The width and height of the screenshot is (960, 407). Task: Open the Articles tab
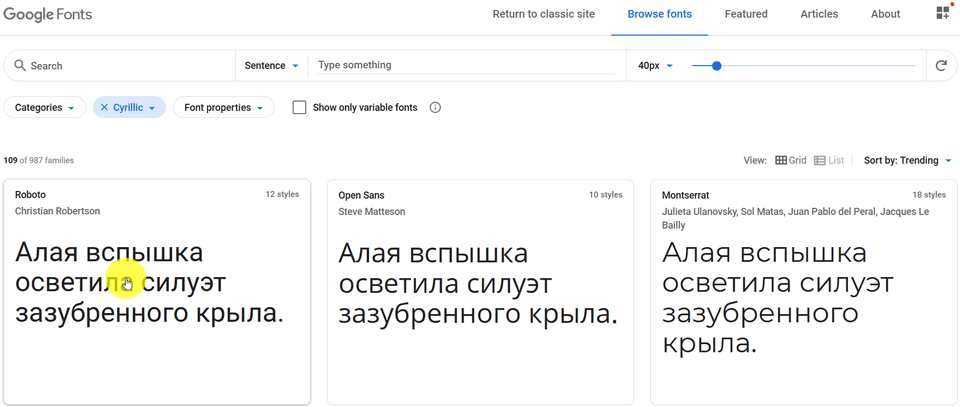[819, 14]
